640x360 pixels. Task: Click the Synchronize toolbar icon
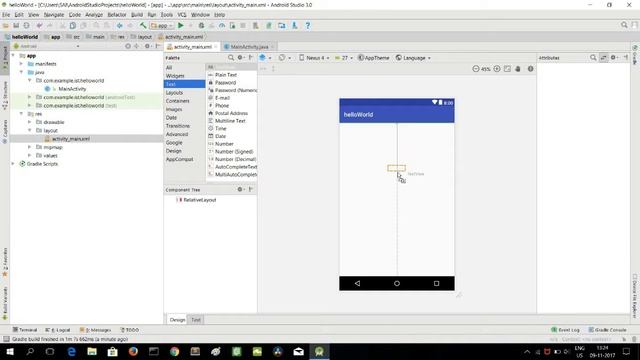coord(27,25)
